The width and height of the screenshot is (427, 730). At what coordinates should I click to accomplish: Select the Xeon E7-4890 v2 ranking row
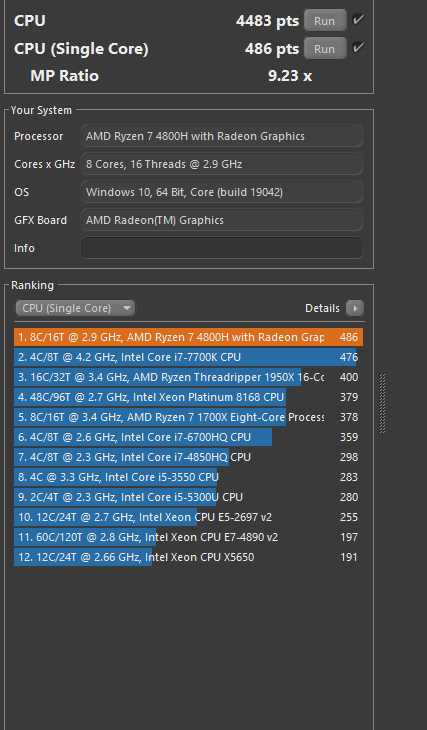pos(189,537)
